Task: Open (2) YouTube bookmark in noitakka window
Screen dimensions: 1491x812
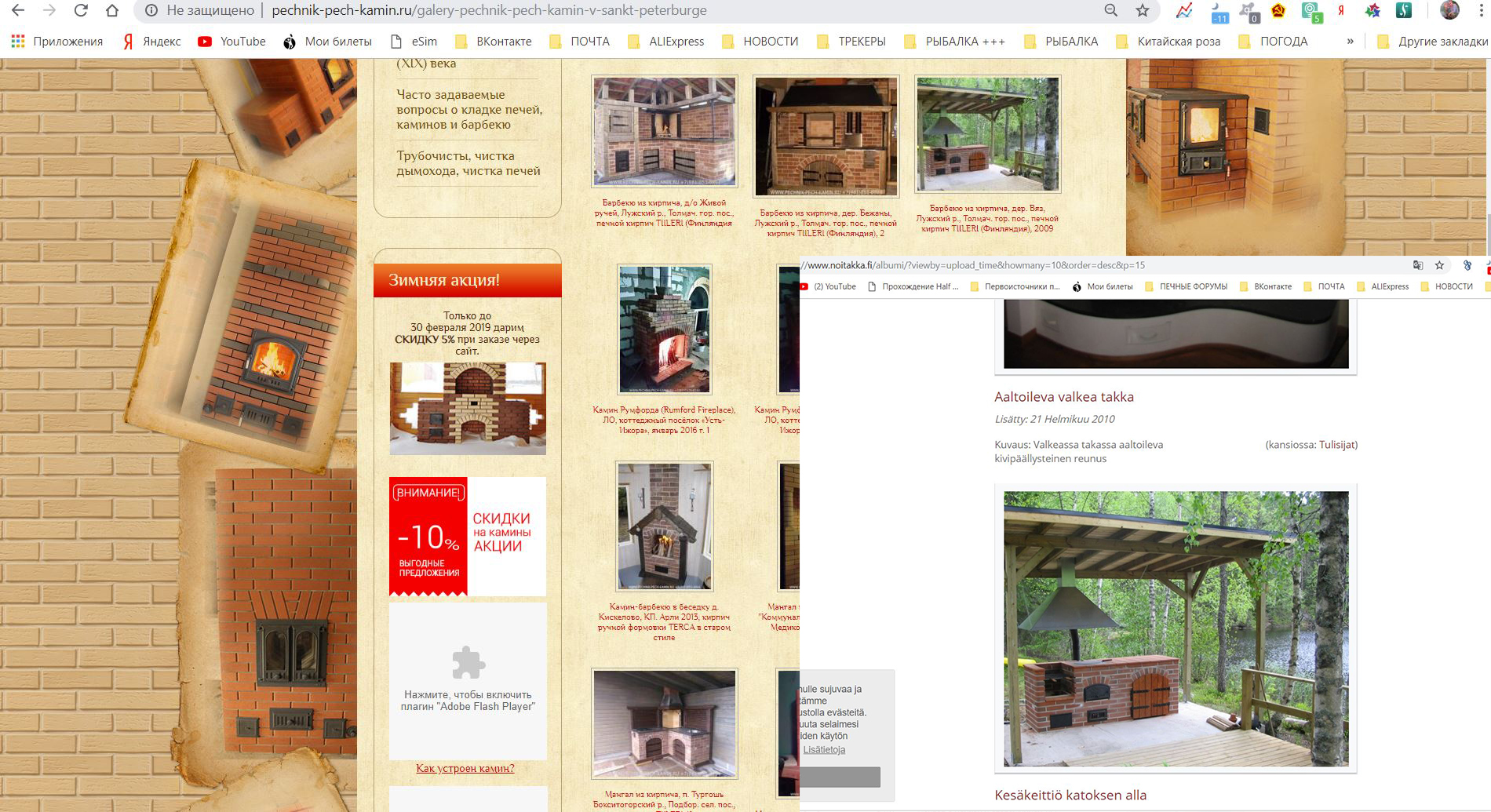Action: (x=829, y=286)
